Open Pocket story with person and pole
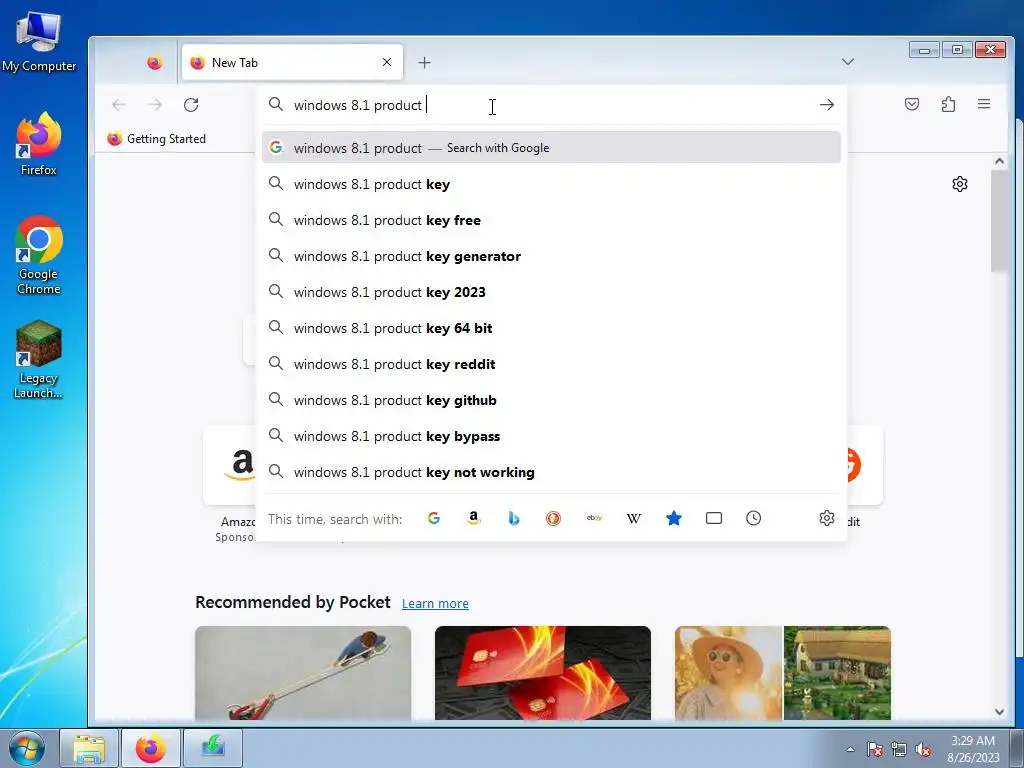This screenshot has width=1024, height=768. coord(303,673)
